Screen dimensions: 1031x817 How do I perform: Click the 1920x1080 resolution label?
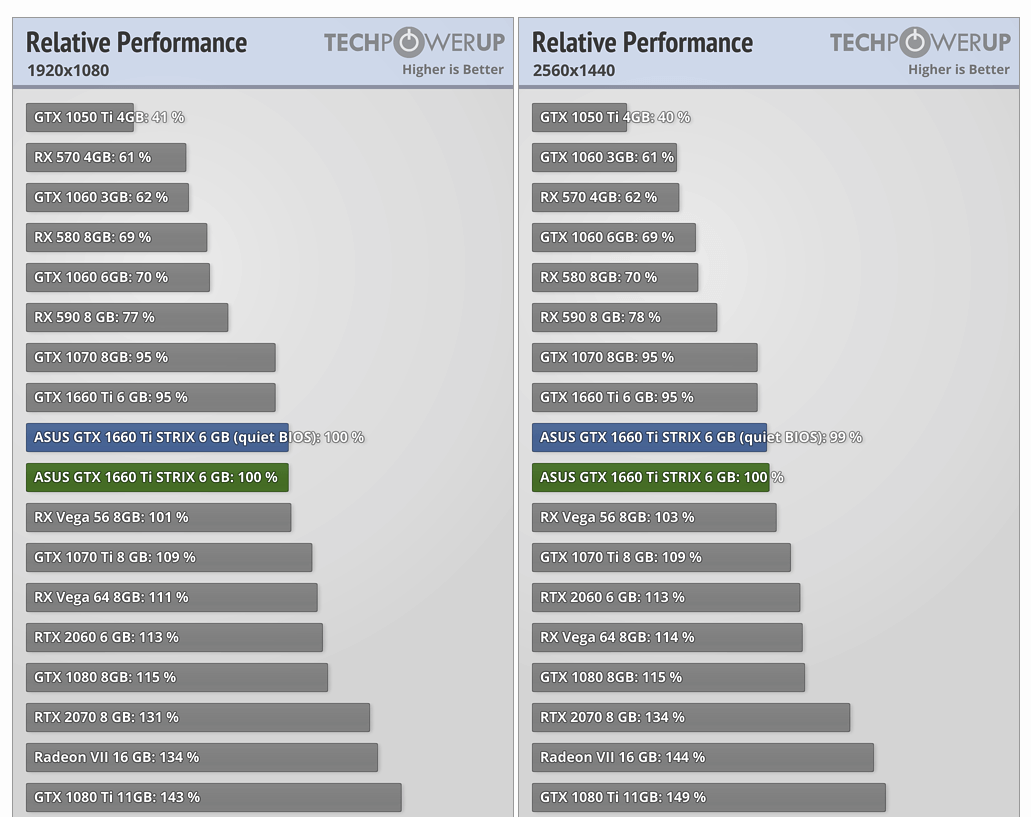point(67,70)
